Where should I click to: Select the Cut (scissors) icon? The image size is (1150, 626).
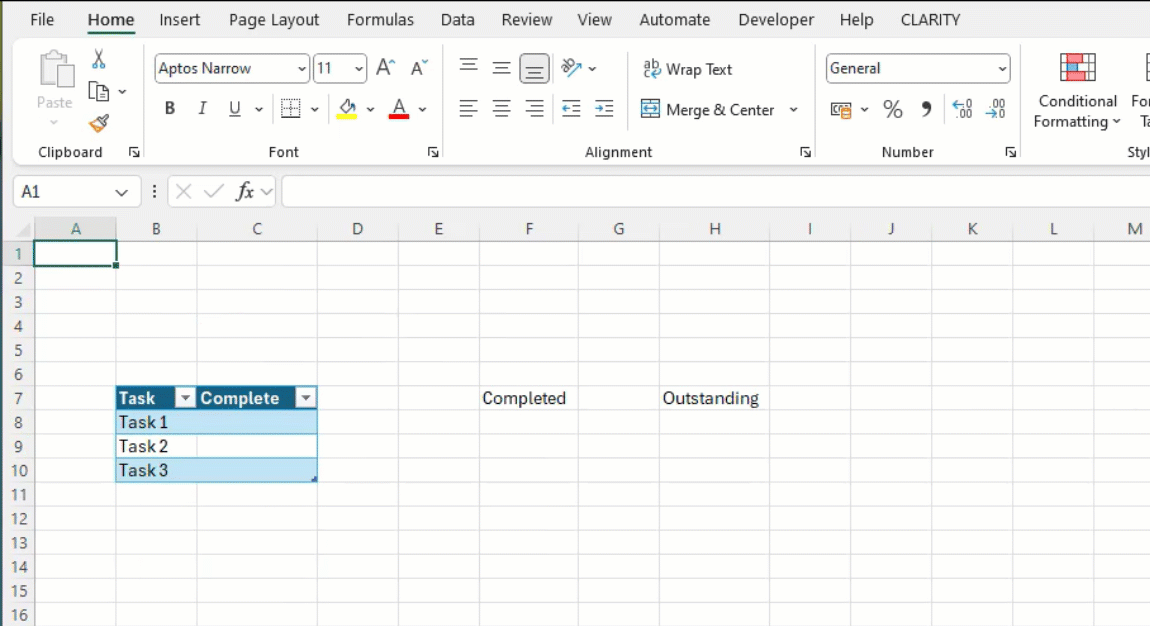click(98, 58)
